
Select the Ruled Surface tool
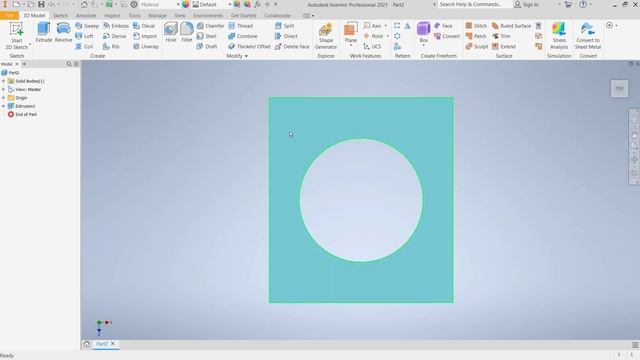coord(511,26)
